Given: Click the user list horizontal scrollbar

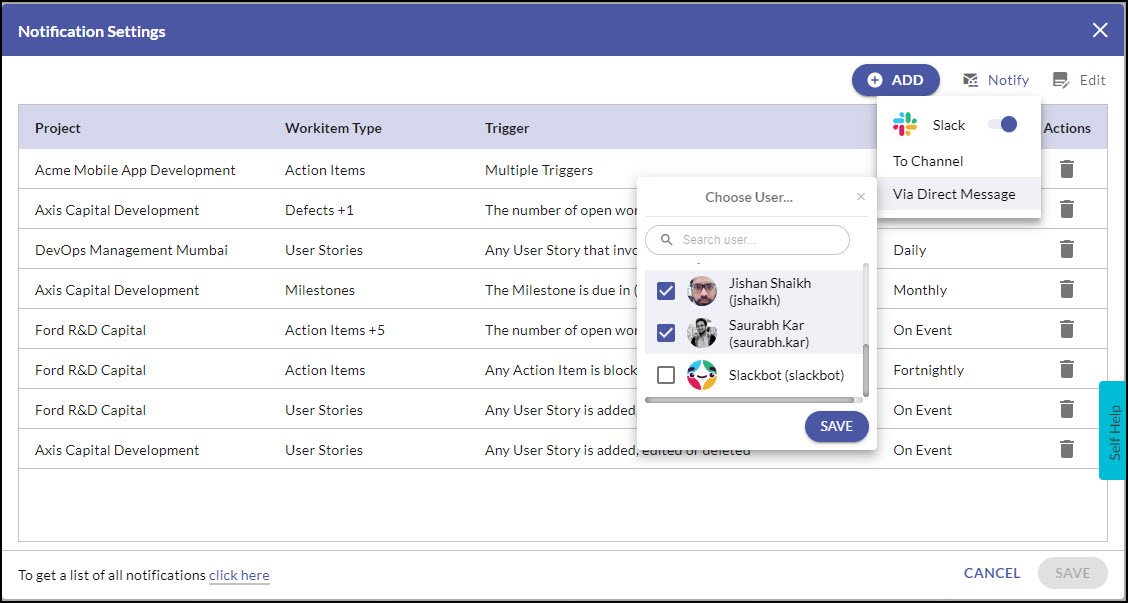Looking at the screenshot, I should pos(750,399).
